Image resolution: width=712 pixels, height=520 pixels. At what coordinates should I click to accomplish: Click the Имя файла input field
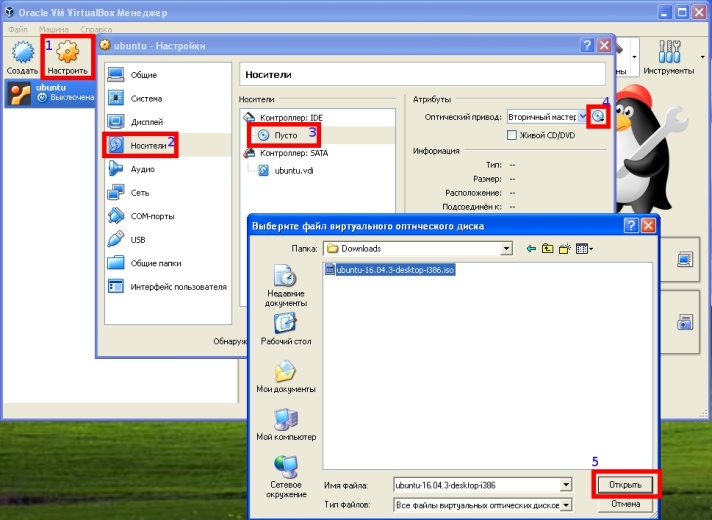tap(477, 485)
